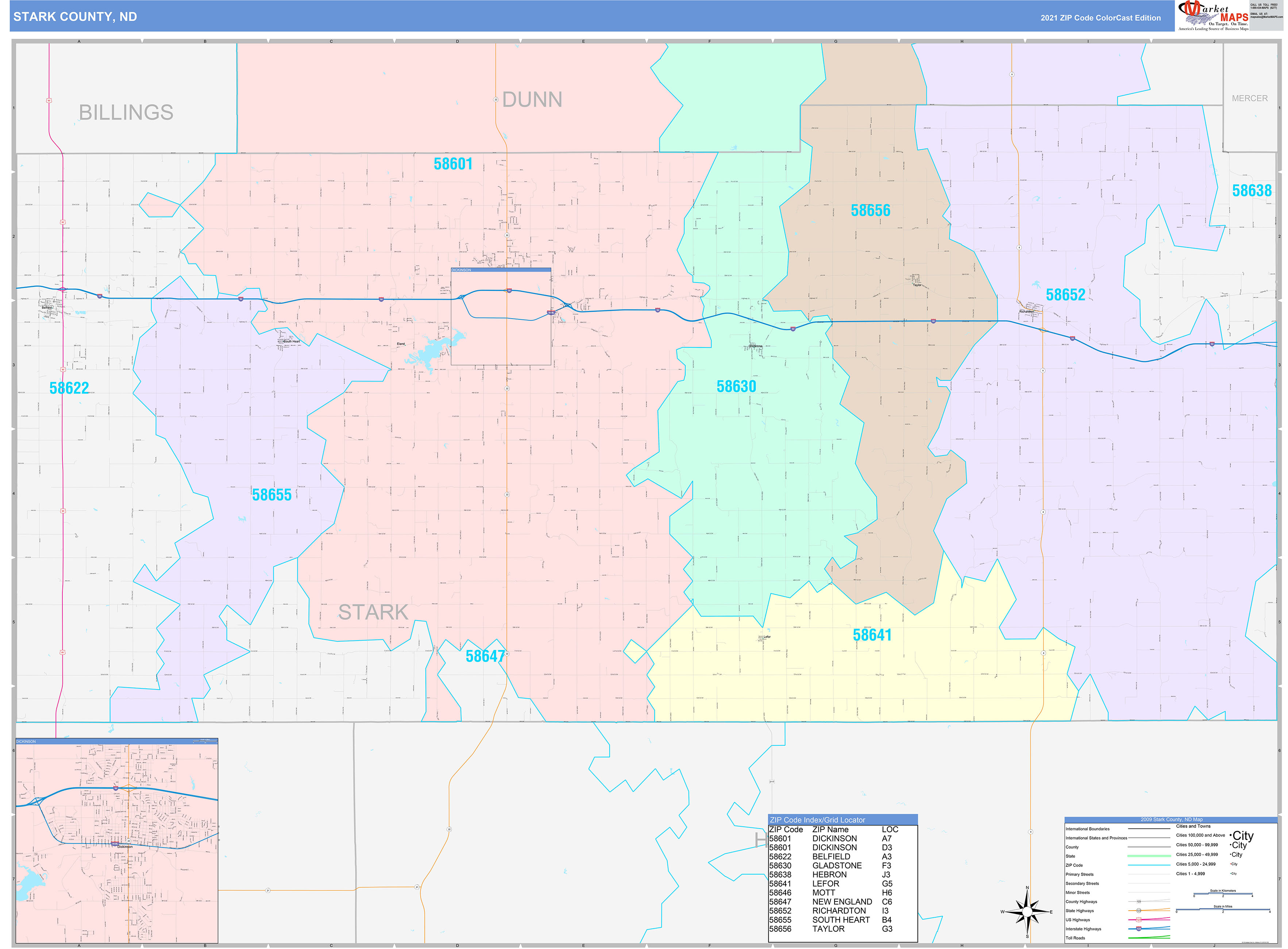The height and width of the screenshot is (949, 1288).
Task: Click the '2009 Stark County, ND Map' legend title
Action: point(1171,820)
